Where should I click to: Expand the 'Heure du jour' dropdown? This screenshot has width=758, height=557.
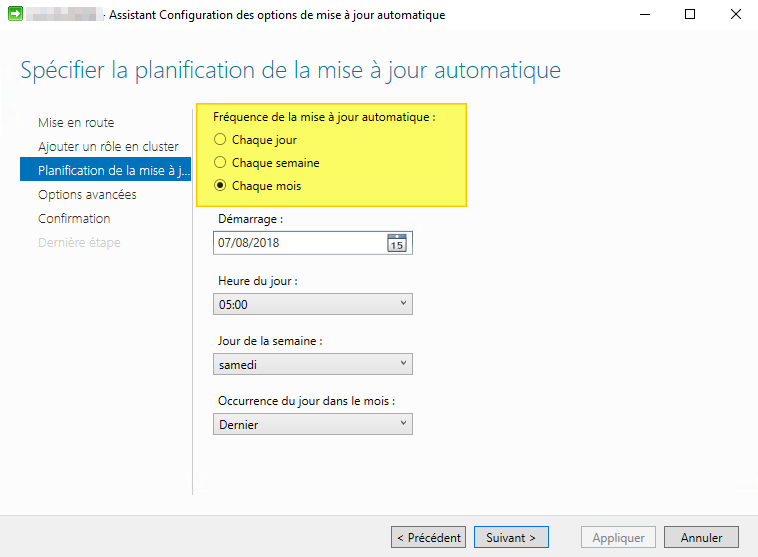(313, 304)
